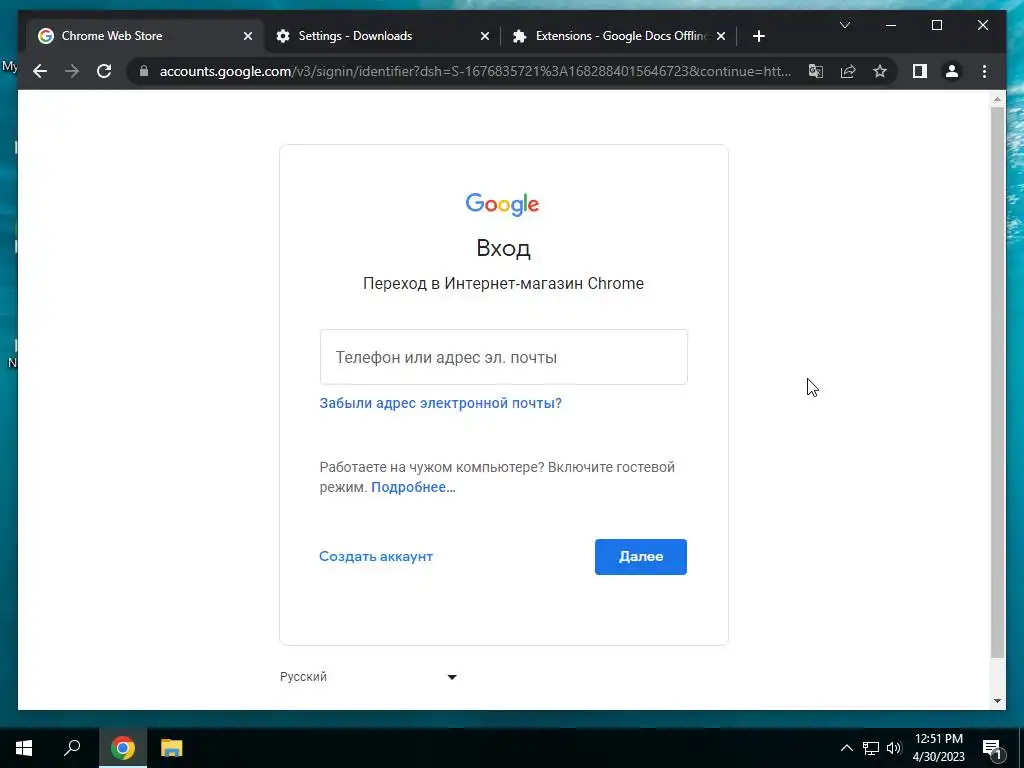Click the forward navigation arrow
The width and height of the screenshot is (1024, 768).
click(72, 71)
